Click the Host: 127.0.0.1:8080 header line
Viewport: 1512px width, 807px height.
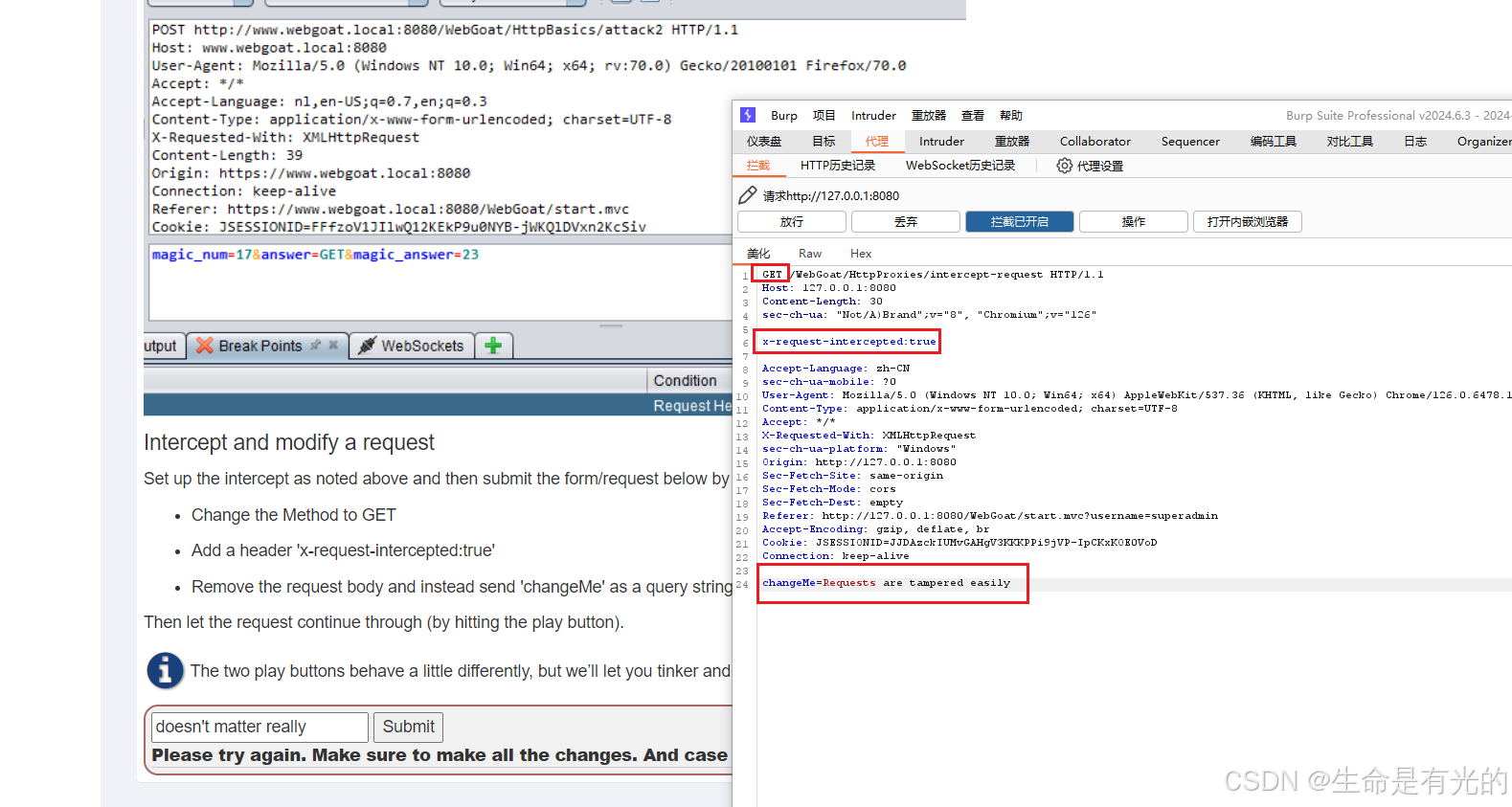pyautogui.click(x=829, y=287)
